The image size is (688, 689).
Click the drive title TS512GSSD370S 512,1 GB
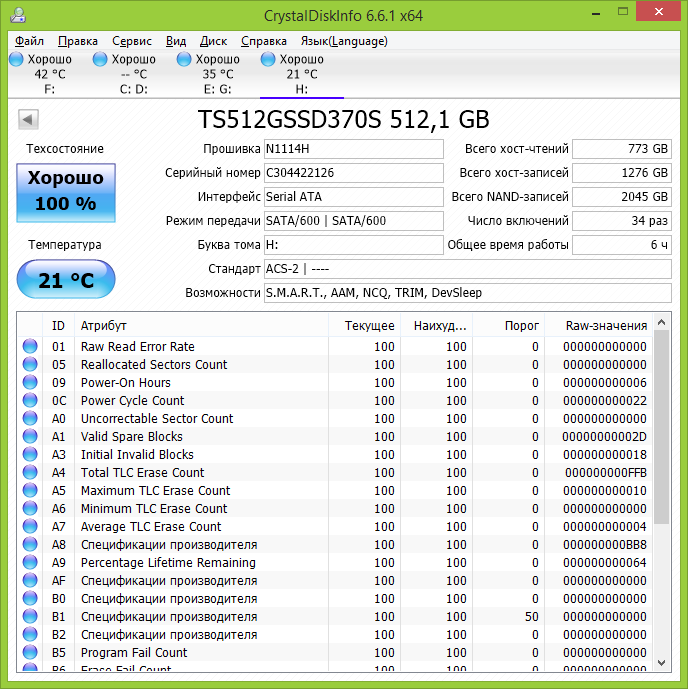[x=344, y=120]
